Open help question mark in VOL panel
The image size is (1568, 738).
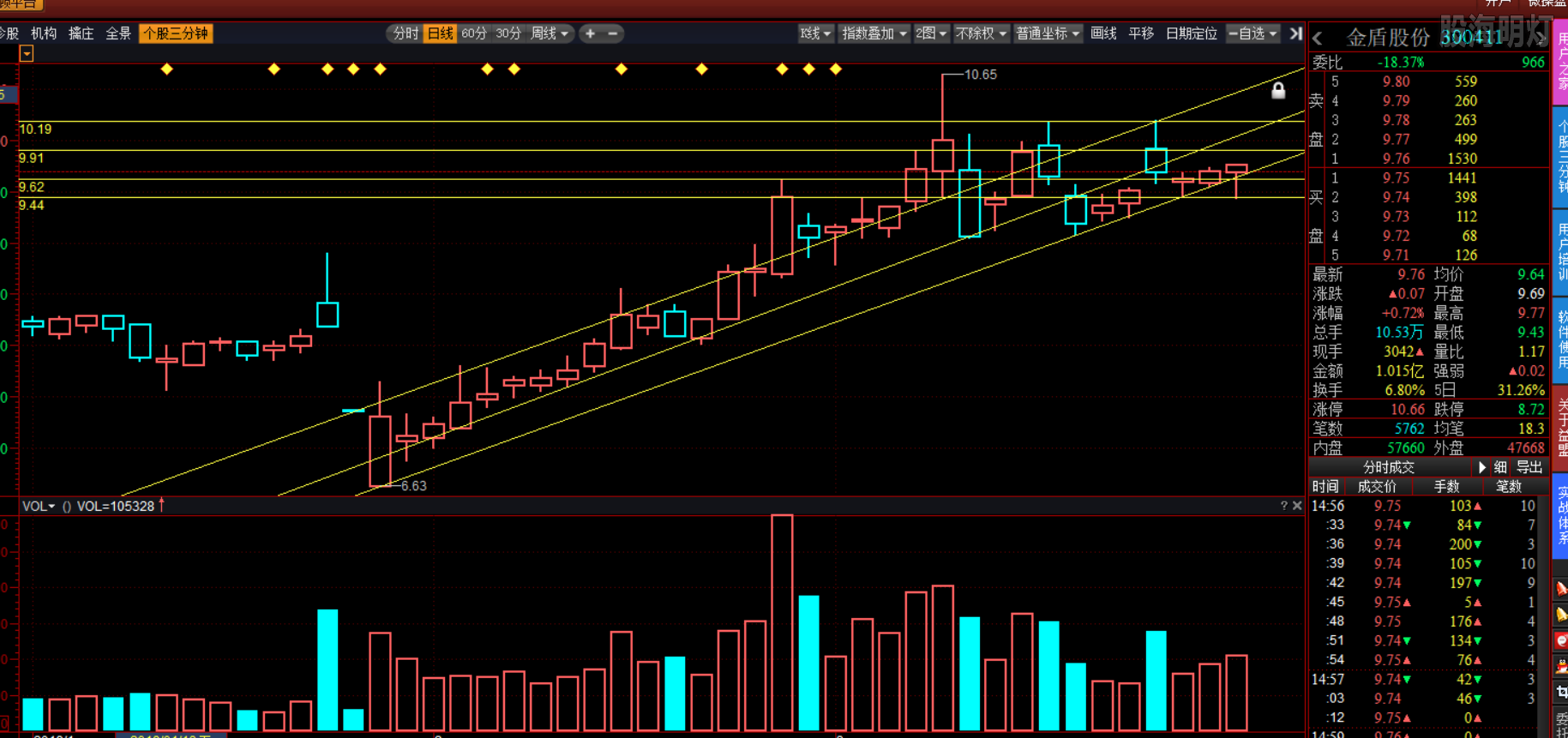pos(1283,506)
